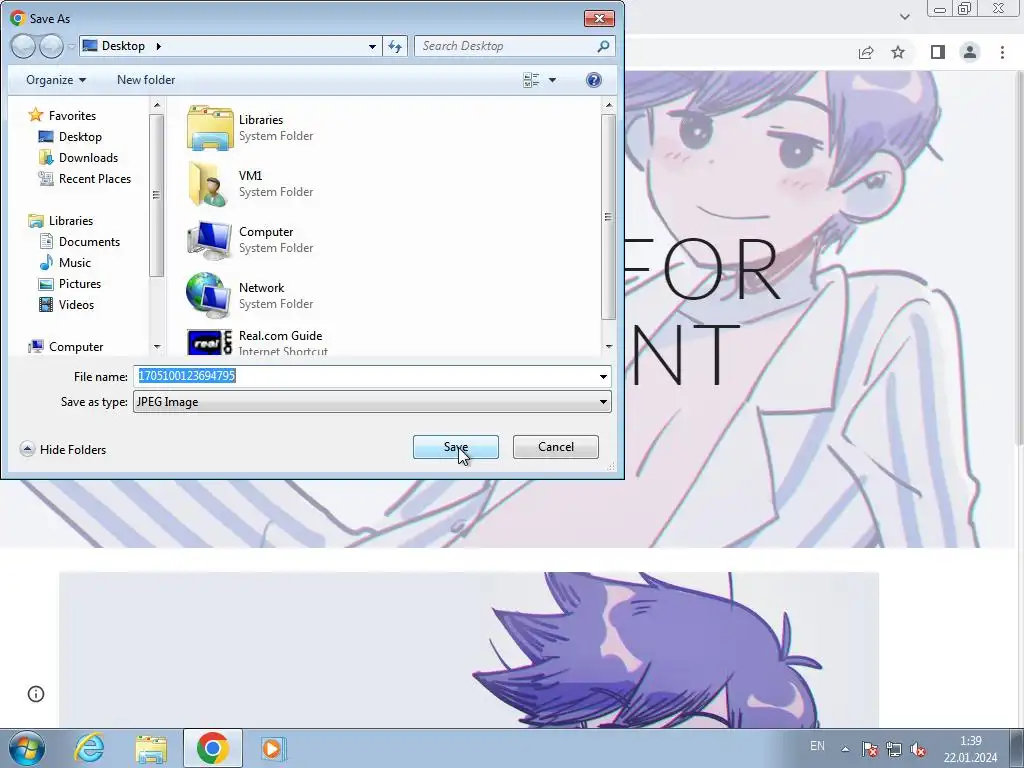Click the Cancel button
1024x768 pixels.
[x=556, y=447]
